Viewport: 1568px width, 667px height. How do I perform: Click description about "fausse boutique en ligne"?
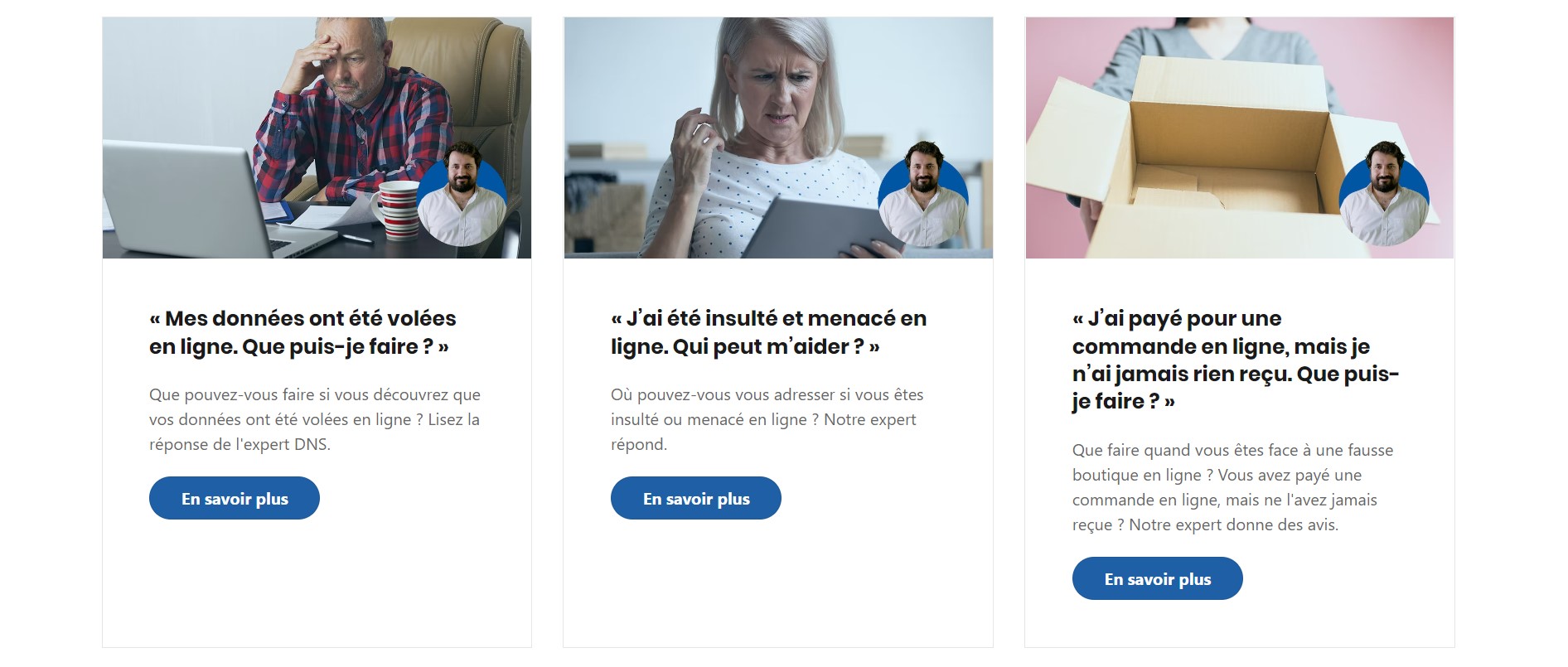tap(1233, 487)
